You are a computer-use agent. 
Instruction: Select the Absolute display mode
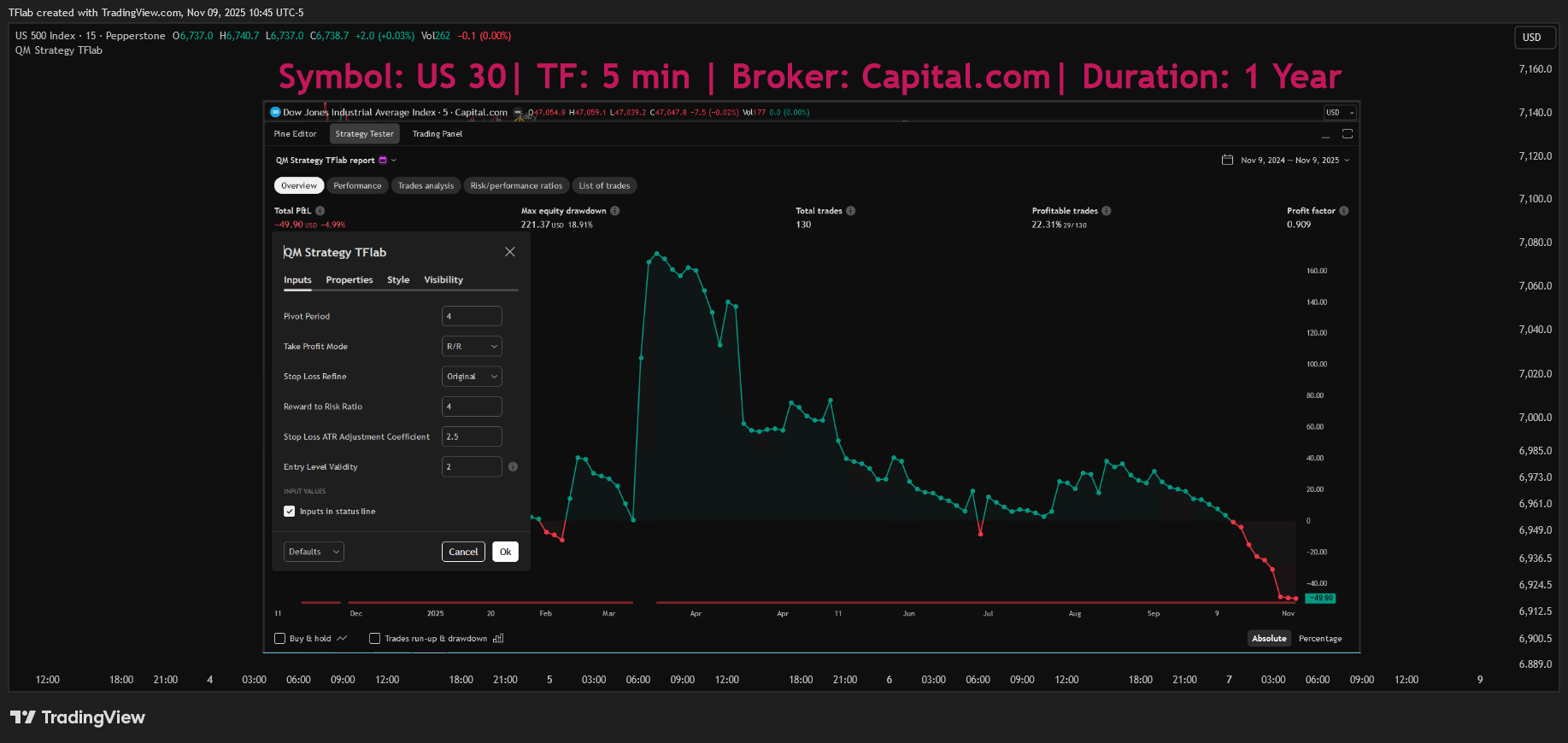[1269, 639]
